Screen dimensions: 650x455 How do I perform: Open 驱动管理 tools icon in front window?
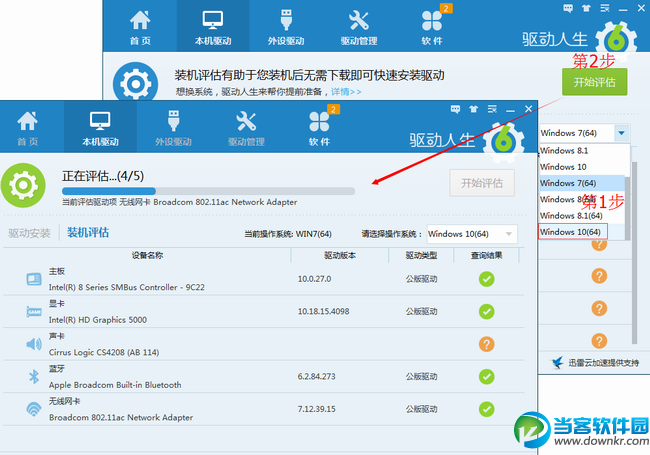pos(246,128)
